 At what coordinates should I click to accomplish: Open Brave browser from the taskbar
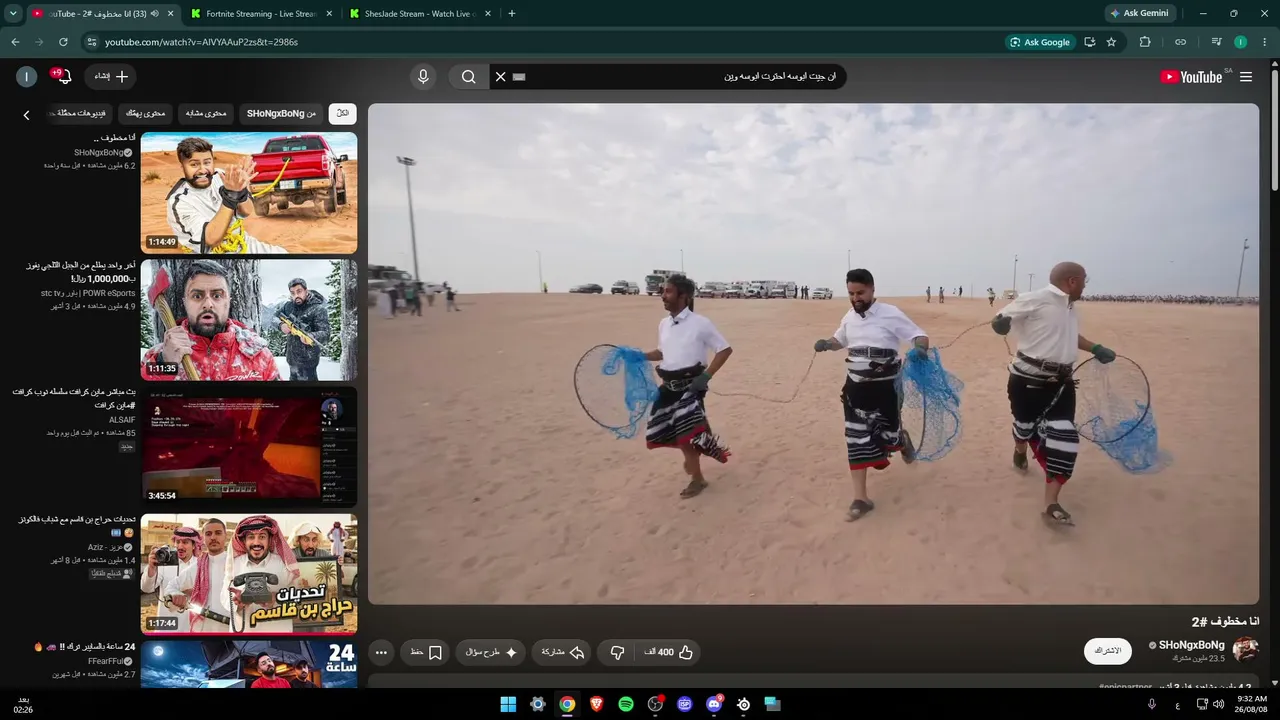point(597,704)
